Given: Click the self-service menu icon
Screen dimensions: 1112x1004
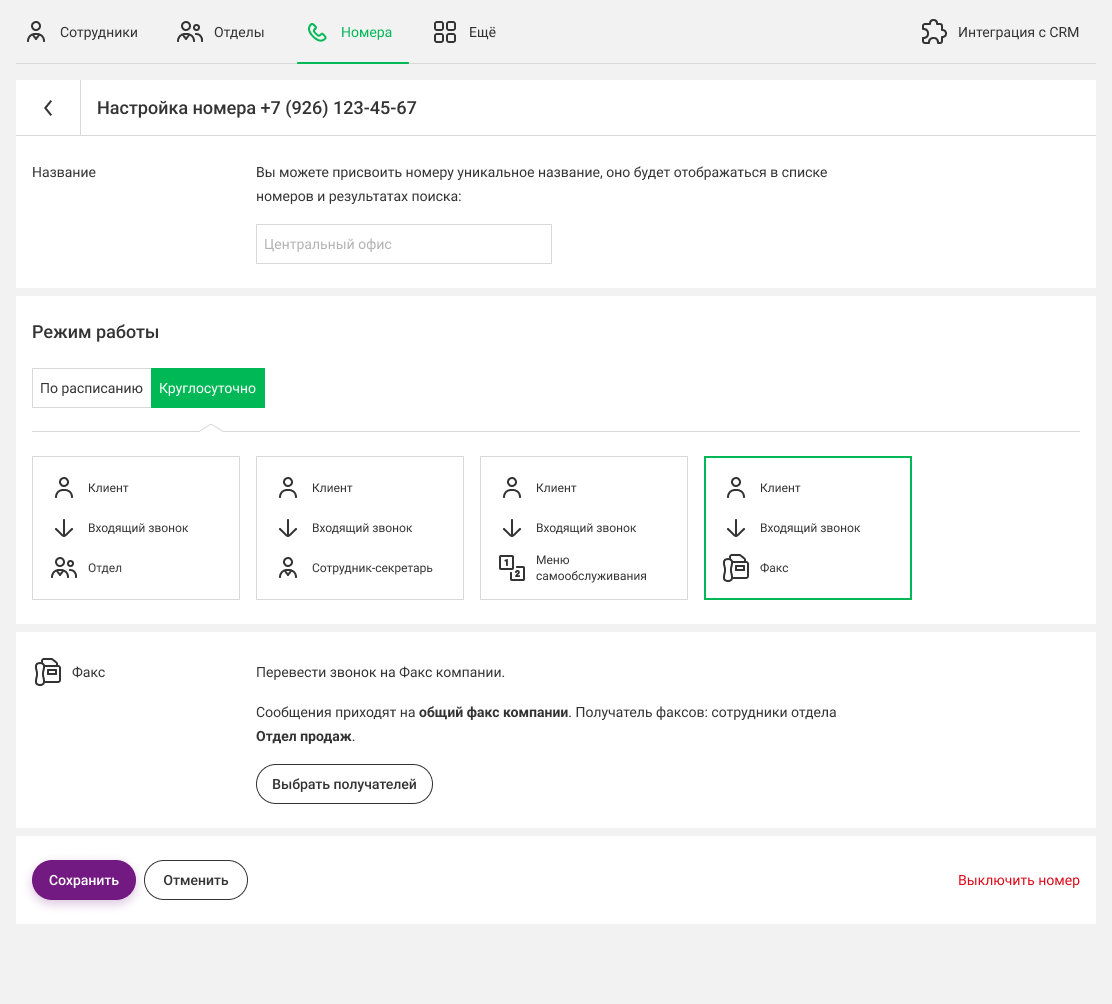Looking at the screenshot, I should coord(512,568).
